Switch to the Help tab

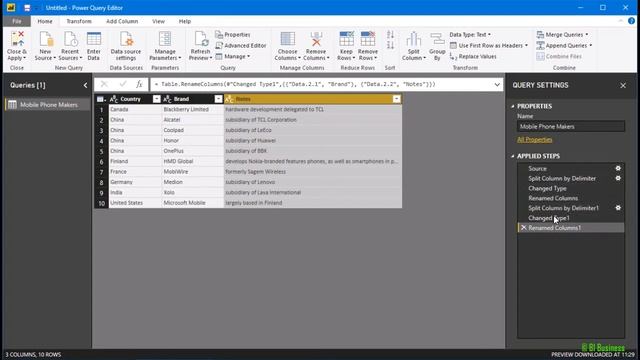pos(184,21)
